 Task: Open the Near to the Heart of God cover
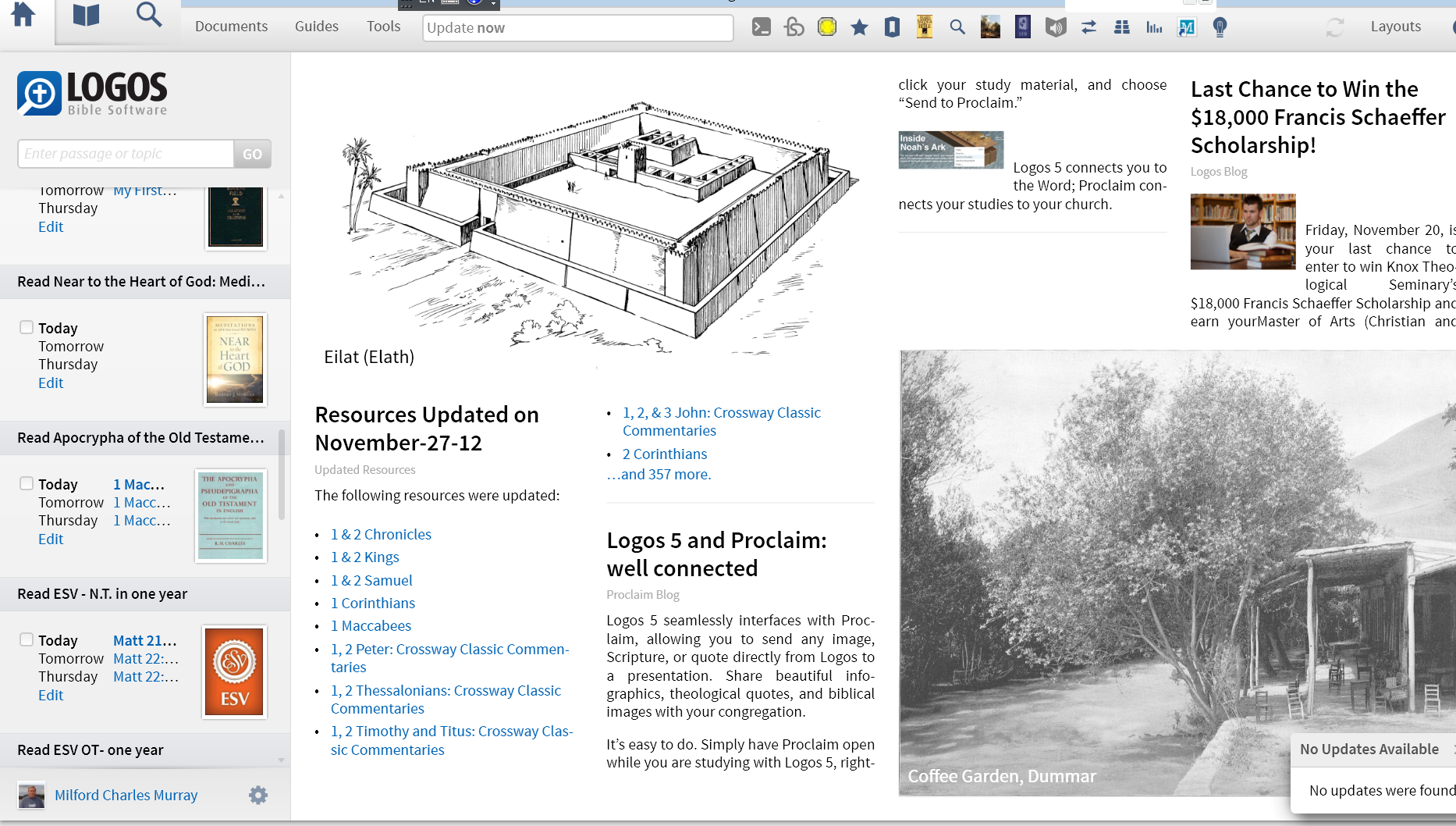coord(236,360)
